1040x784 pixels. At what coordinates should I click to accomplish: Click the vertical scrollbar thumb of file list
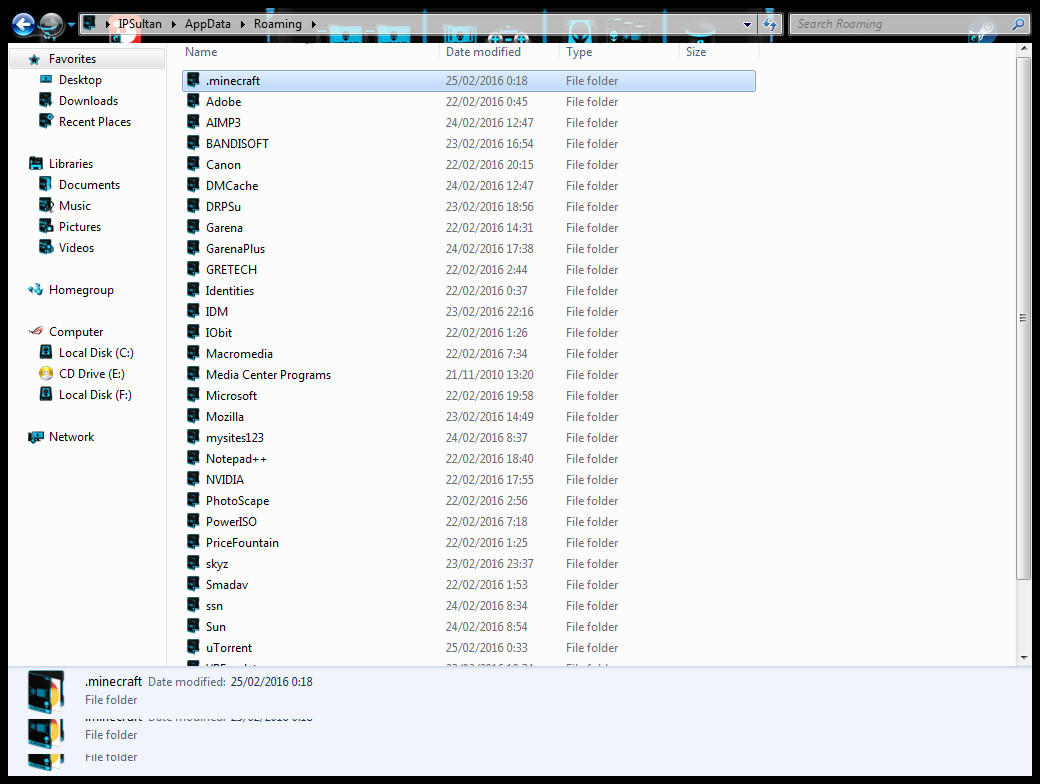[x=1023, y=318]
